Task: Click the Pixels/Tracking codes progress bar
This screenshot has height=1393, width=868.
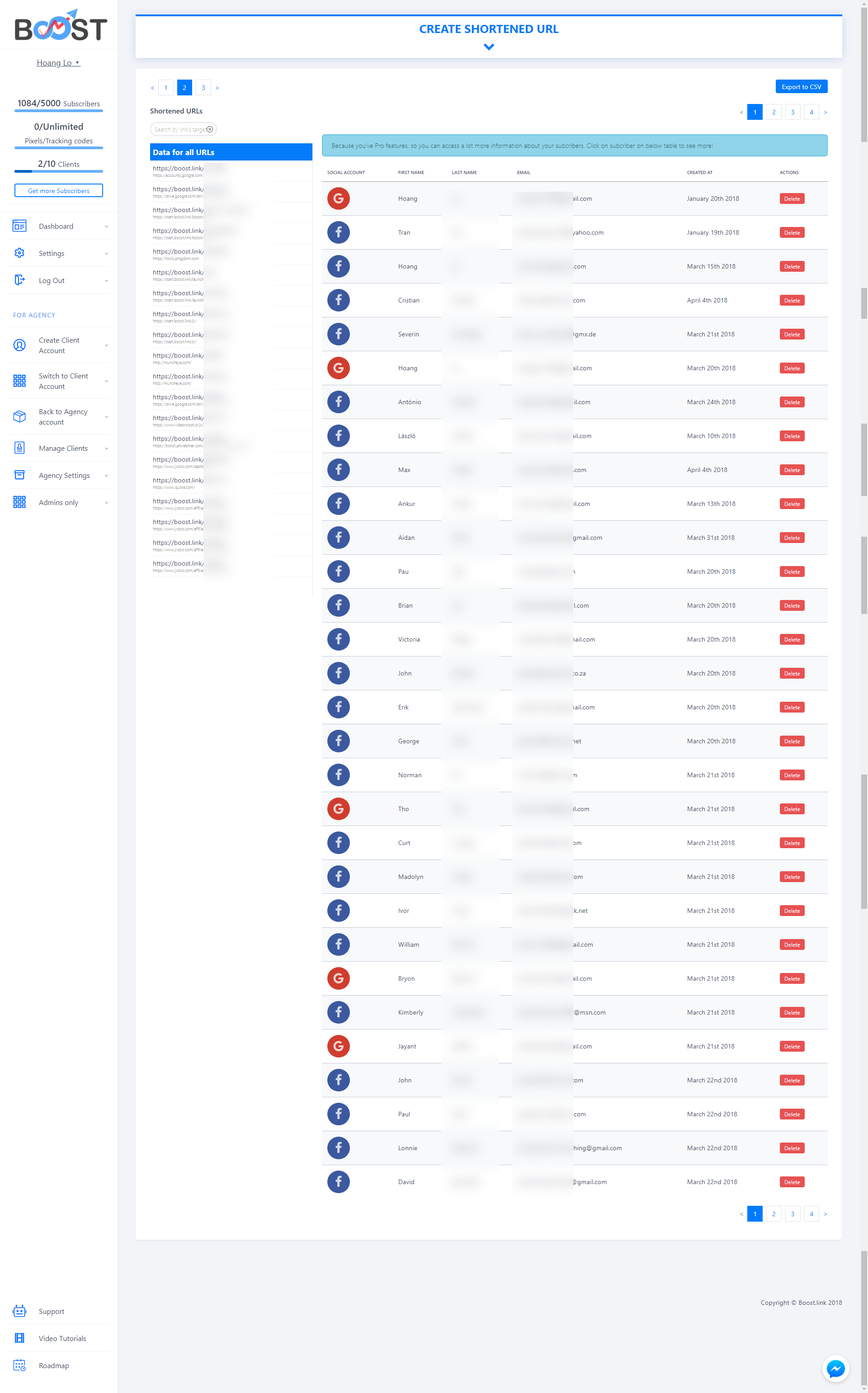Action: tap(59, 148)
